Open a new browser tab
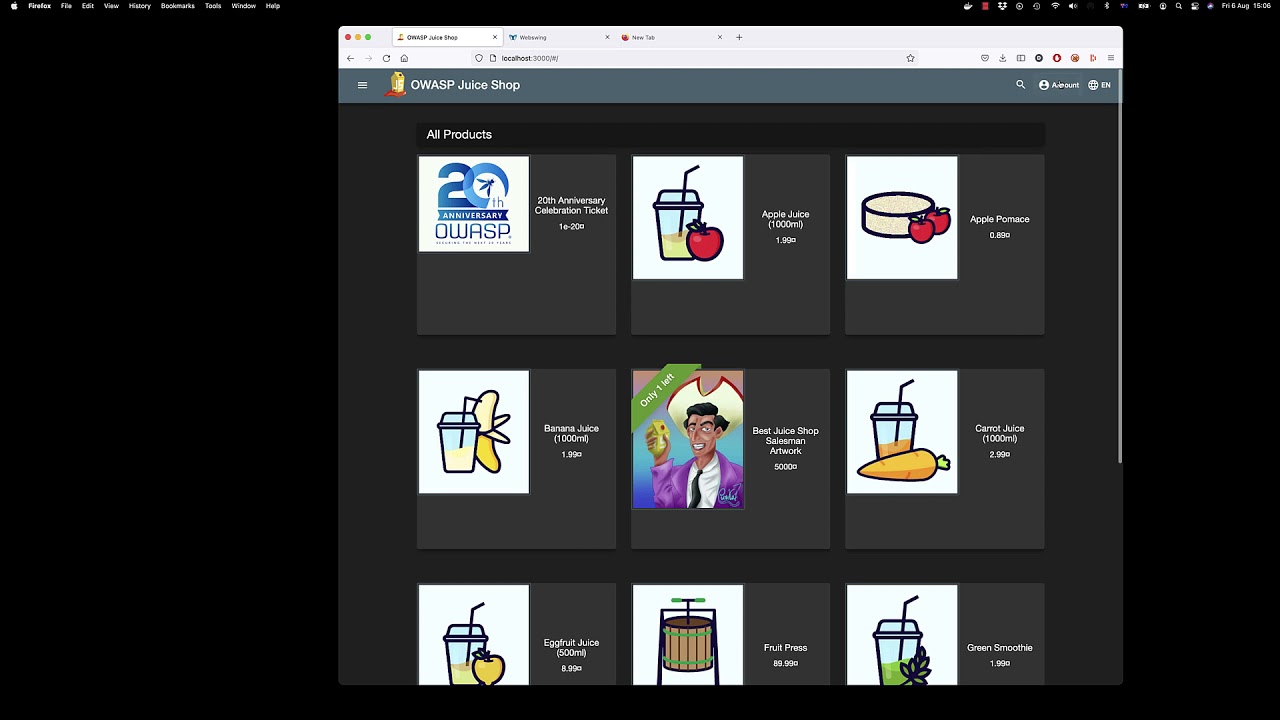Viewport: 1280px width, 720px height. tap(739, 37)
